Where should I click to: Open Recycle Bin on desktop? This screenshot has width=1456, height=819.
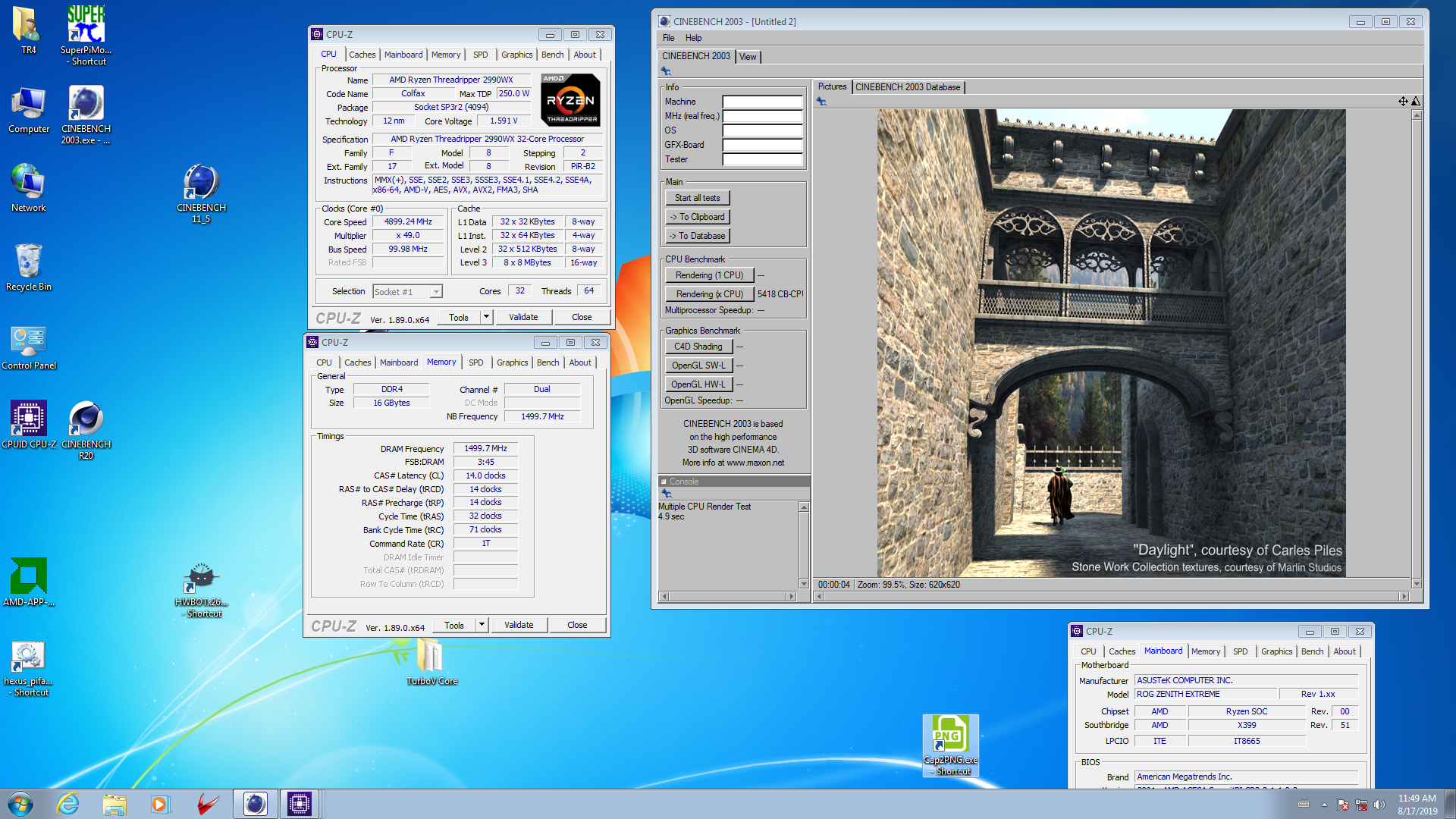(28, 267)
